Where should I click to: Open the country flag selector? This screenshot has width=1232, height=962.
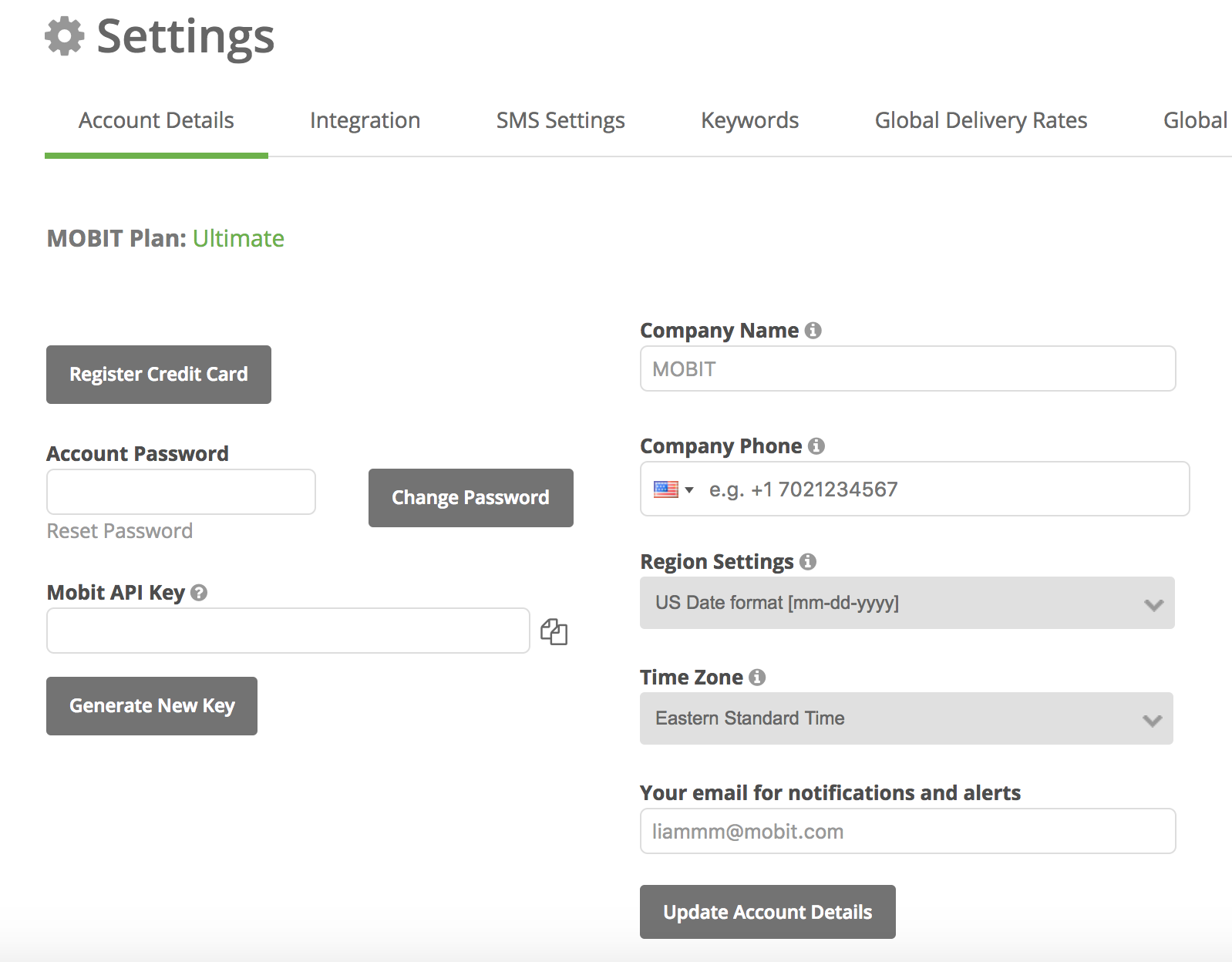(674, 489)
